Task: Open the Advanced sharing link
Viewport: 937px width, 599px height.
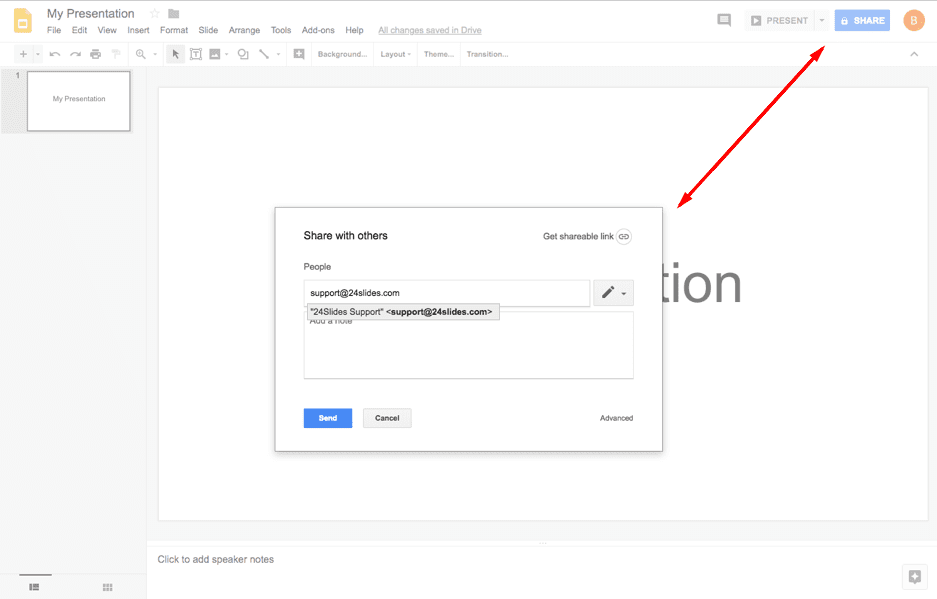Action: tap(616, 418)
